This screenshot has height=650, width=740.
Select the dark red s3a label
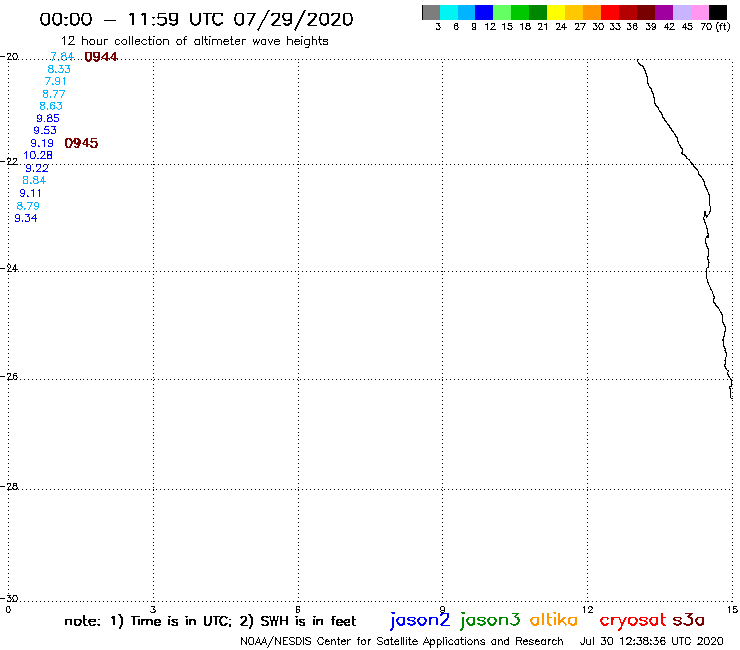pyautogui.click(x=689, y=620)
